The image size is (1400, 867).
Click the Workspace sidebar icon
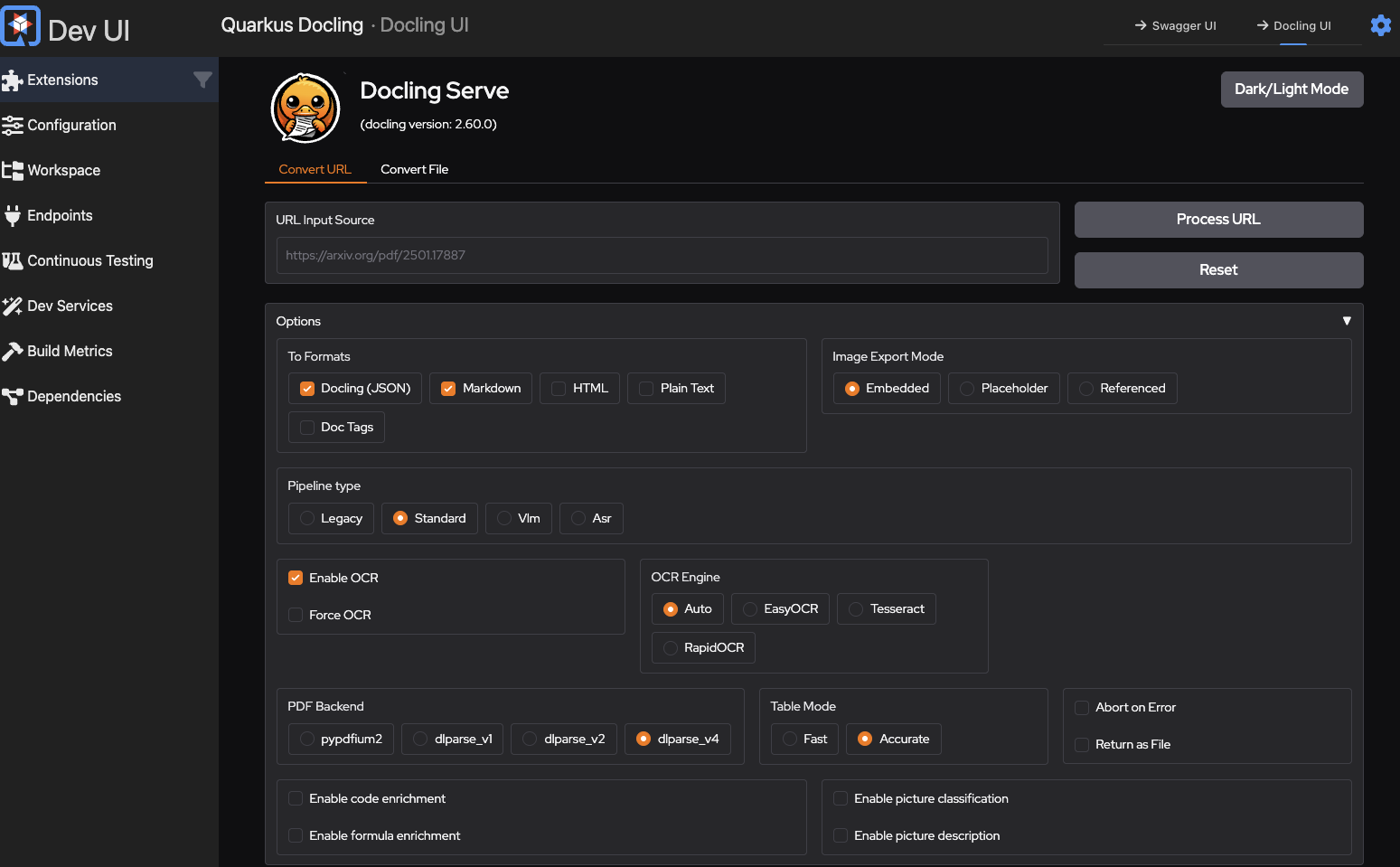(13, 170)
